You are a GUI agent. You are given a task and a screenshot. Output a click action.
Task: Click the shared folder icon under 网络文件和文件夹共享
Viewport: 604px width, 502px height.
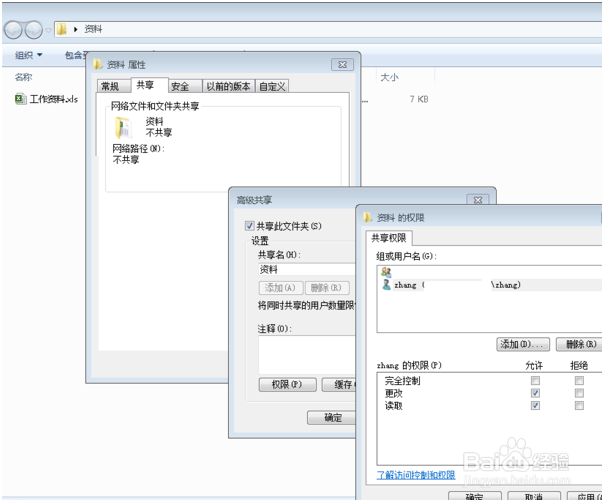[x=123, y=128]
